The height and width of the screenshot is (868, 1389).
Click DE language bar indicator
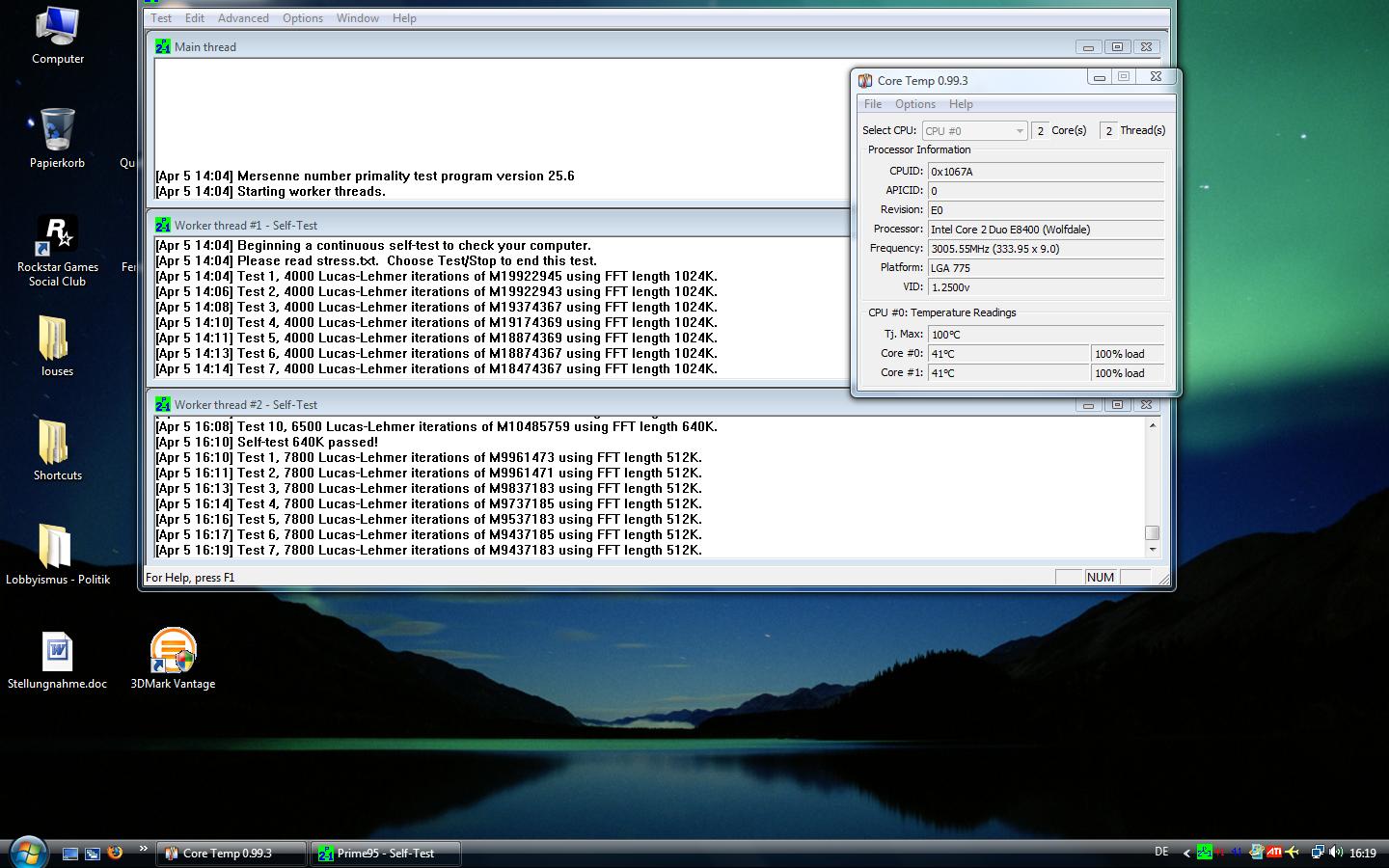click(1161, 852)
